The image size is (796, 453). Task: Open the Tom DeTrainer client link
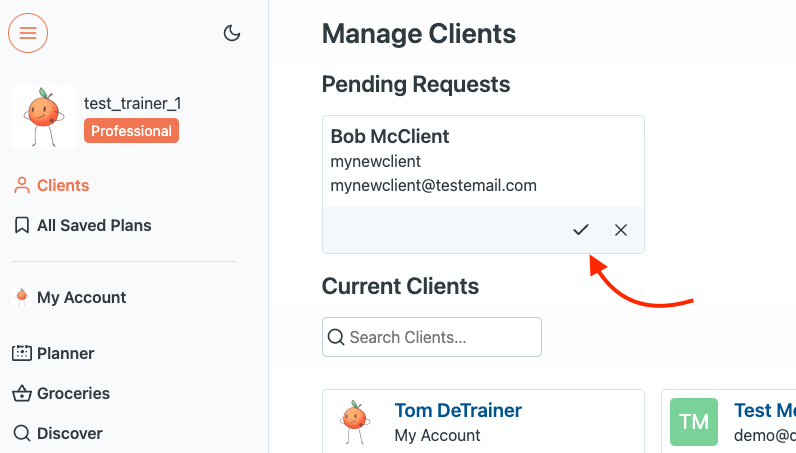pyautogui.click(x=458, y=410)
